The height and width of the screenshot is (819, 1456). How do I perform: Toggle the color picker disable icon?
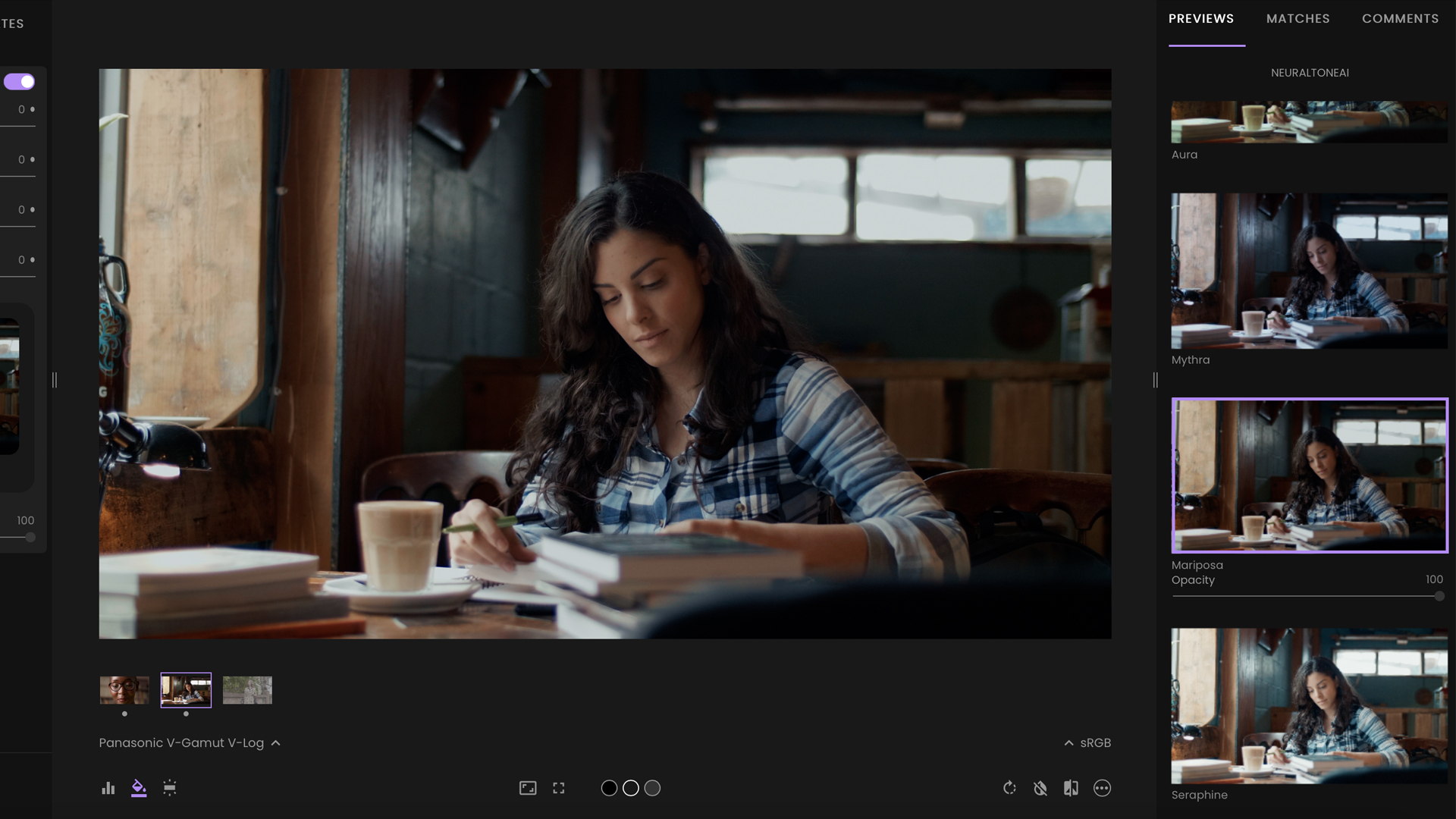1040,787
